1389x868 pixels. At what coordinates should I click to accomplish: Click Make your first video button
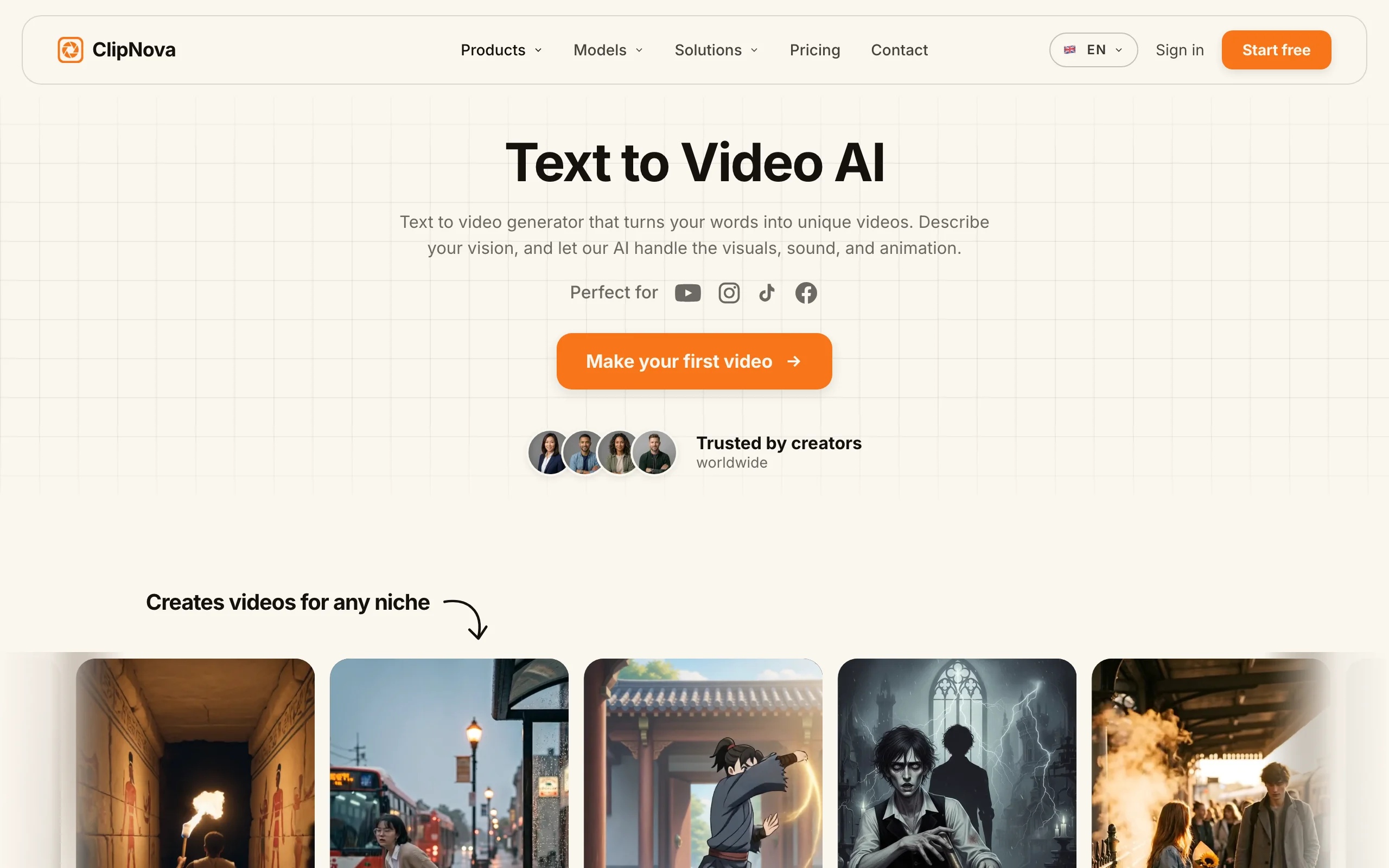click(694, 361)
